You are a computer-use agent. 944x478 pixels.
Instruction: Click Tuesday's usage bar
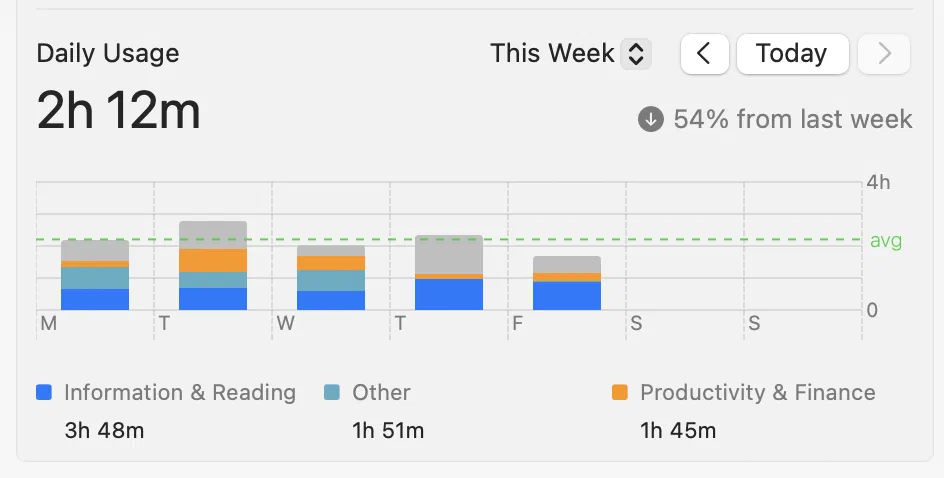point(213,265)
